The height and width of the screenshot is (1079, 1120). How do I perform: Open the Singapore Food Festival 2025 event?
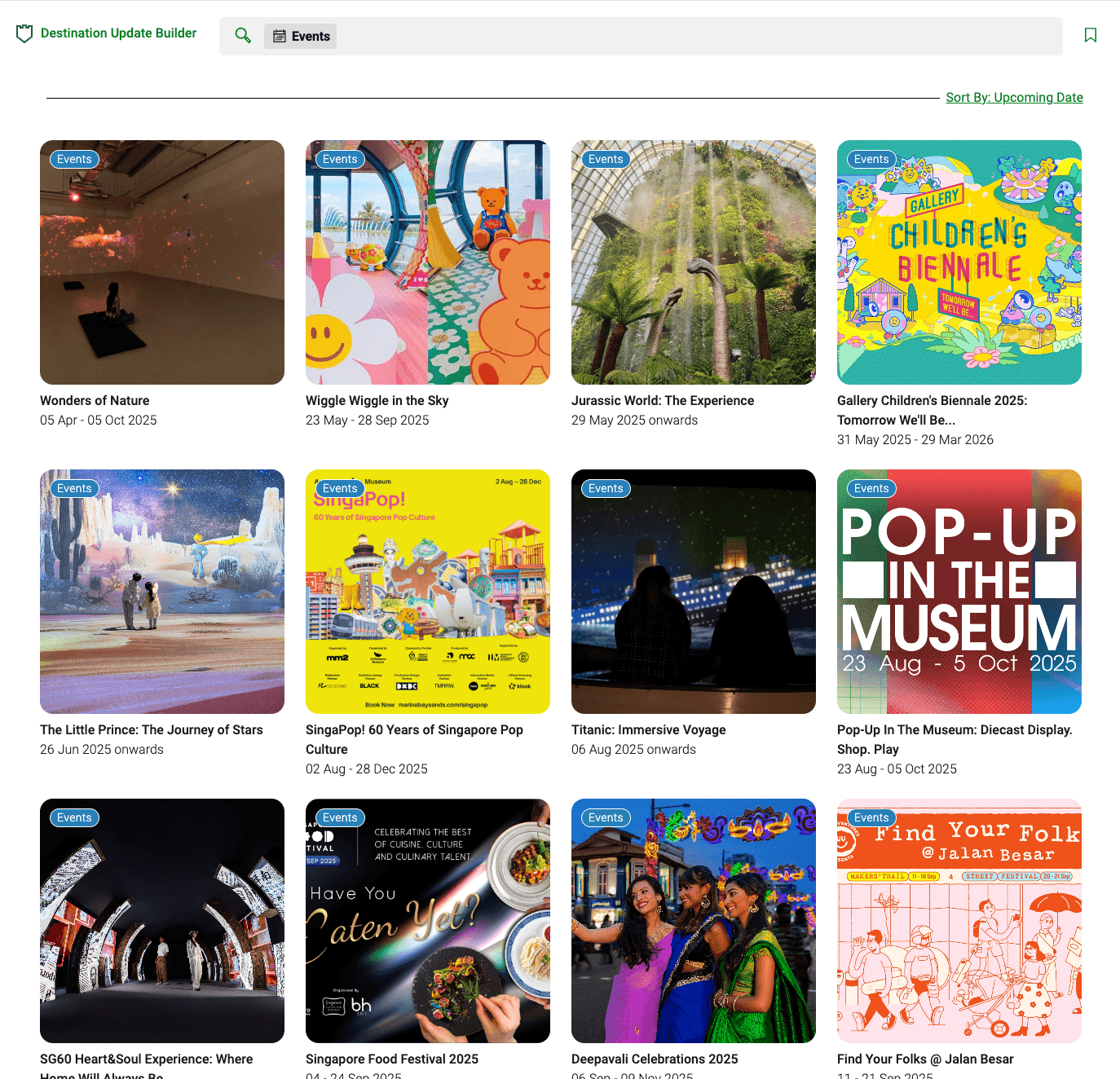click(427, 921)
